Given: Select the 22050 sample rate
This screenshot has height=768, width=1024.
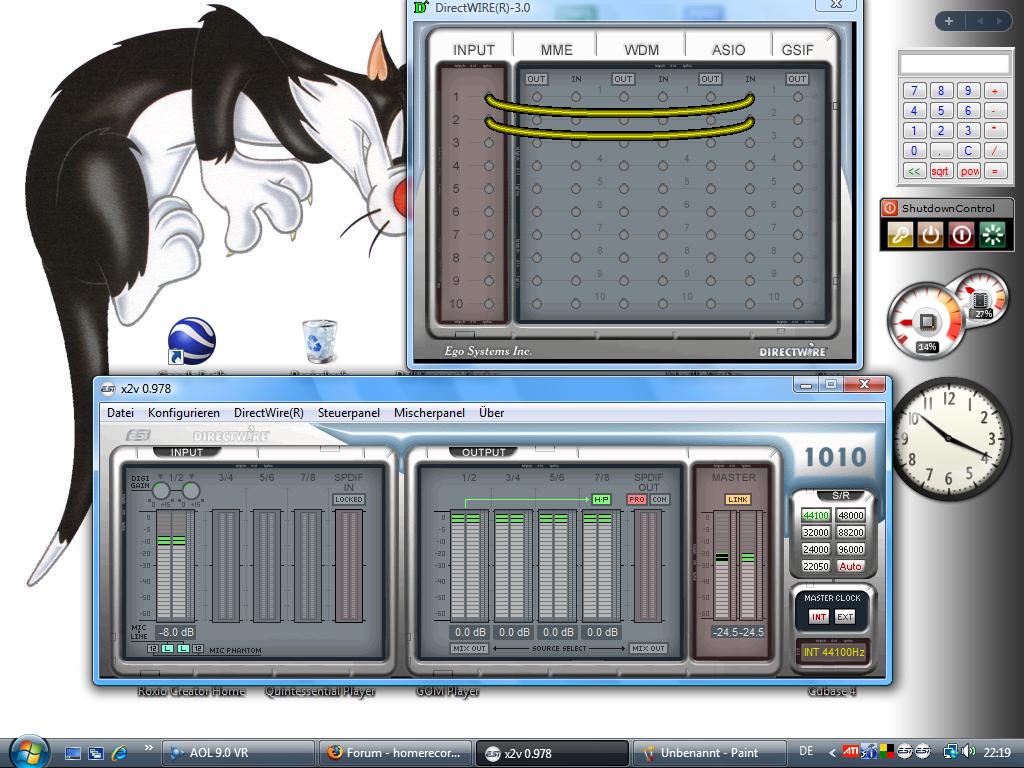Looking at the screenshot, I should point(816,566).
